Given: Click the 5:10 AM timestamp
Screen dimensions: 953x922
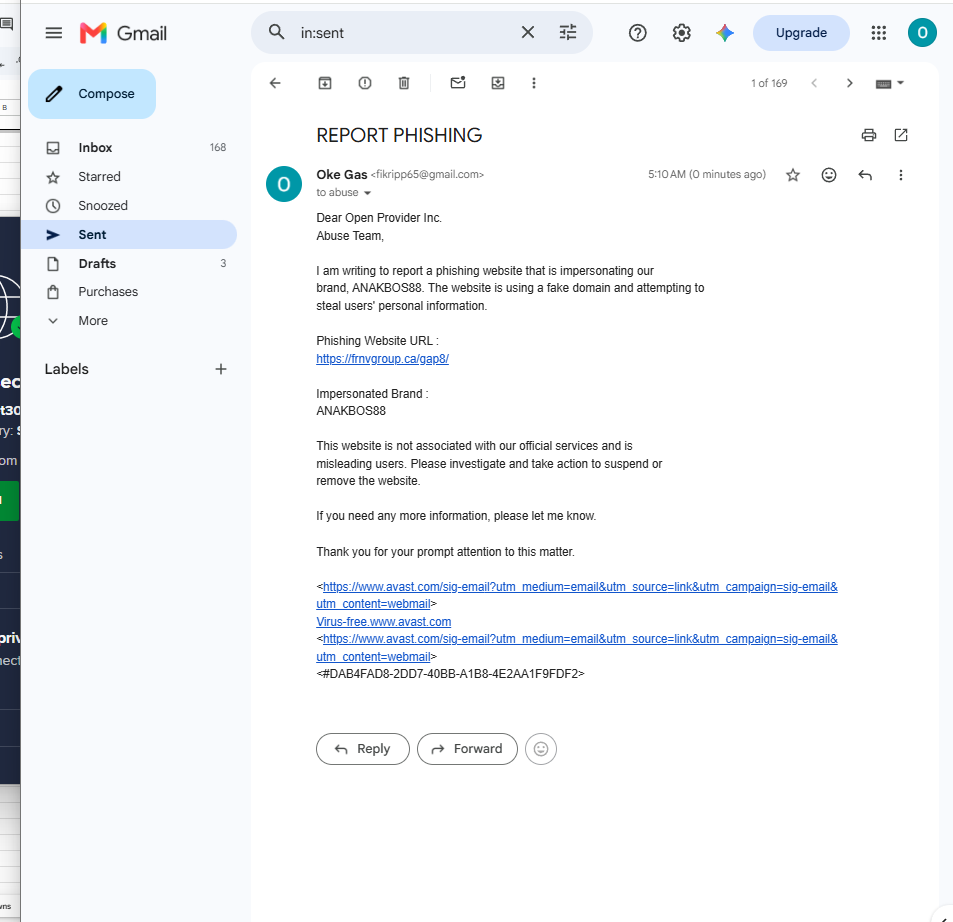Looking at the screenshot, I should 706,174.
